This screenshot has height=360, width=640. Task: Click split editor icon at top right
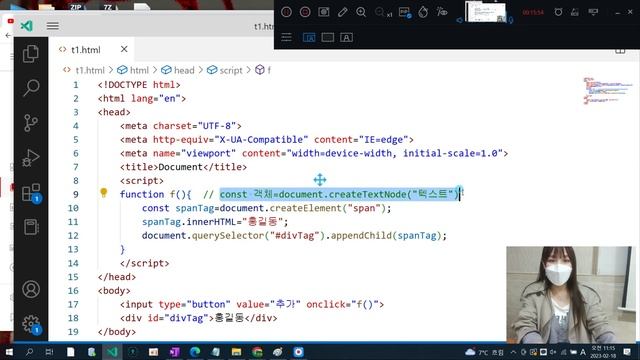pos(620,52)
